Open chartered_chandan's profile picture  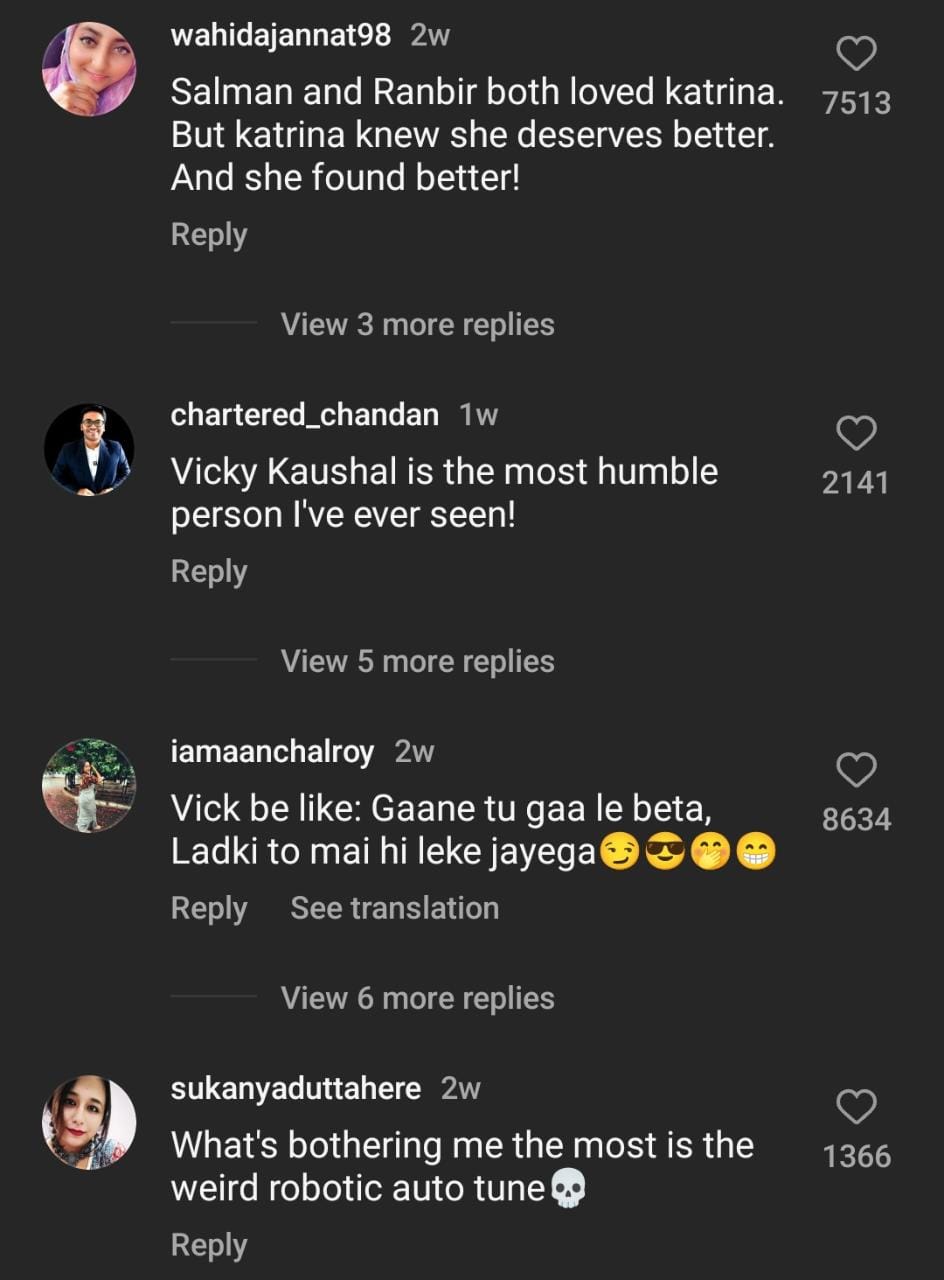click(89, 449)
